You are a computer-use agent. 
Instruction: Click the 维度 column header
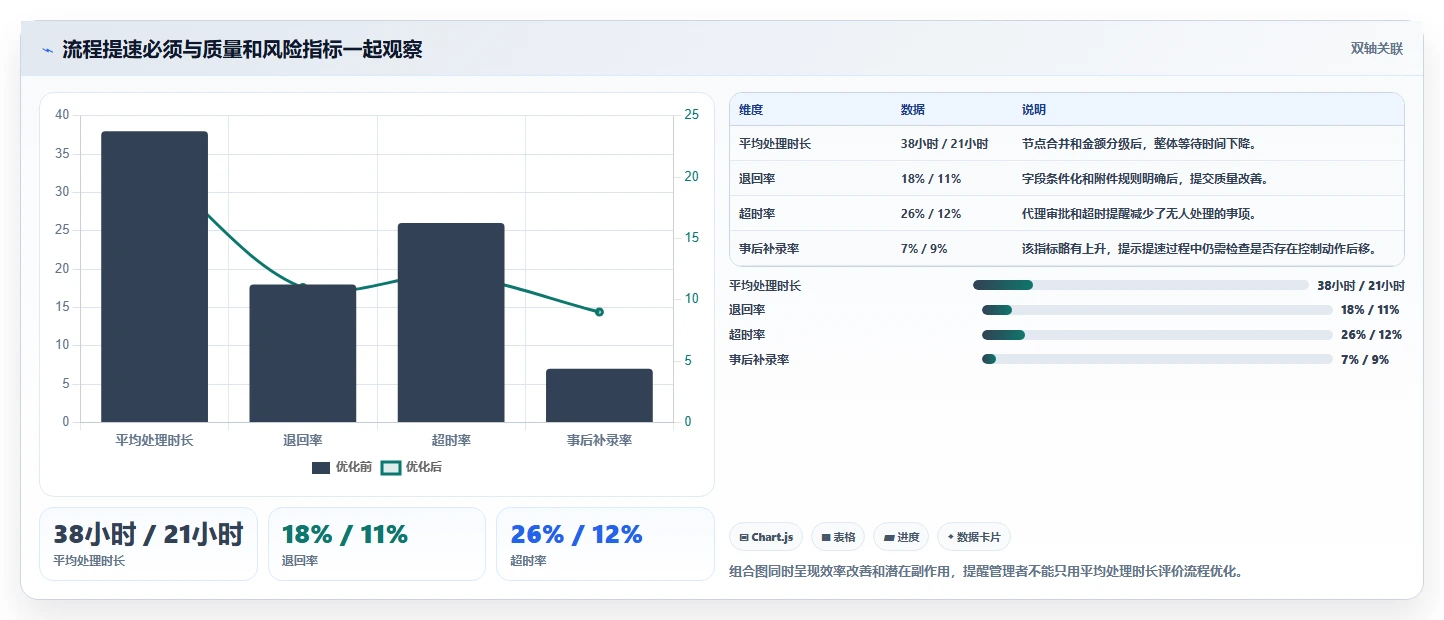tap(751, 110)
